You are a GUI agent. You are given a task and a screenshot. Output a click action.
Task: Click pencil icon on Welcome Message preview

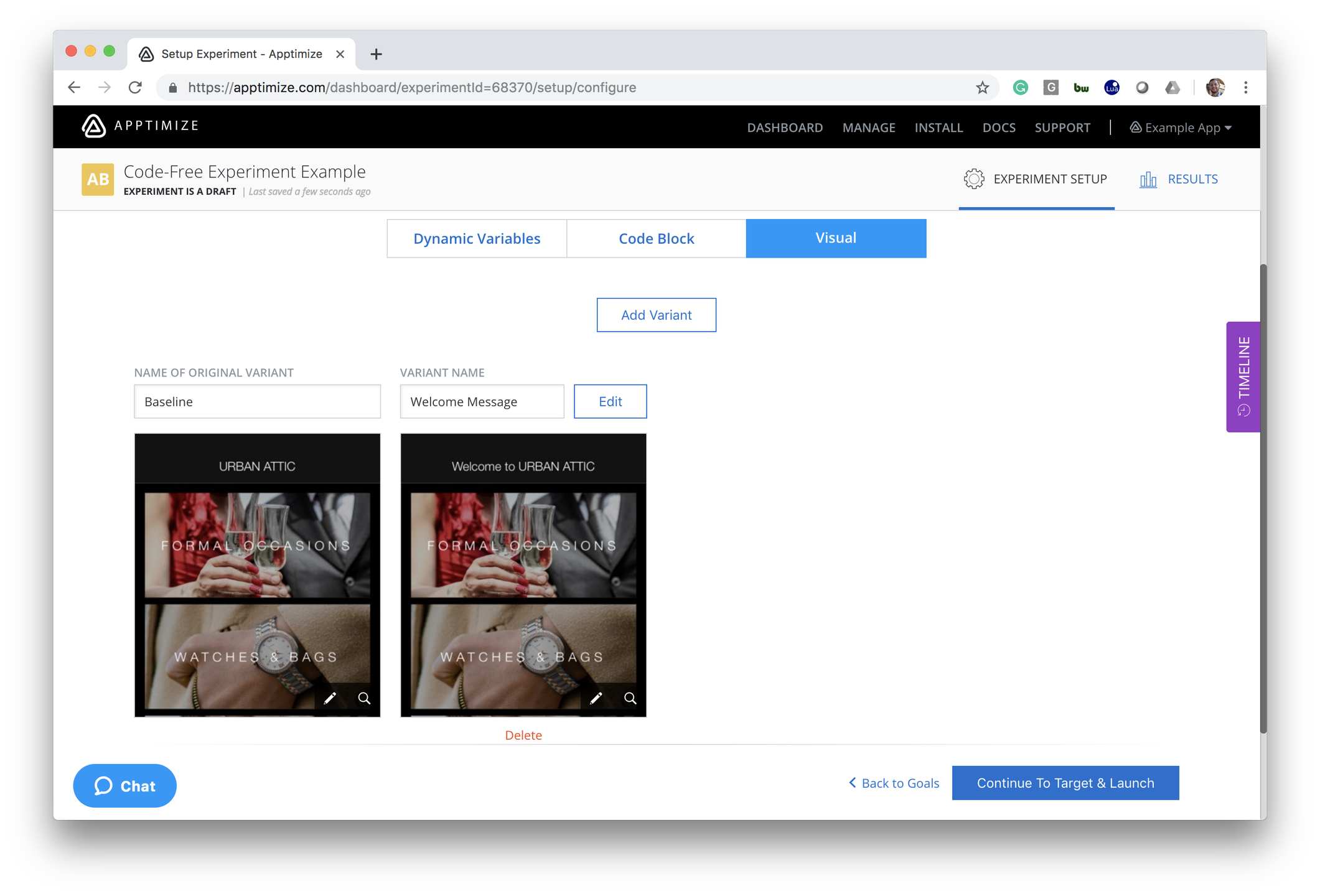(596, 698)
